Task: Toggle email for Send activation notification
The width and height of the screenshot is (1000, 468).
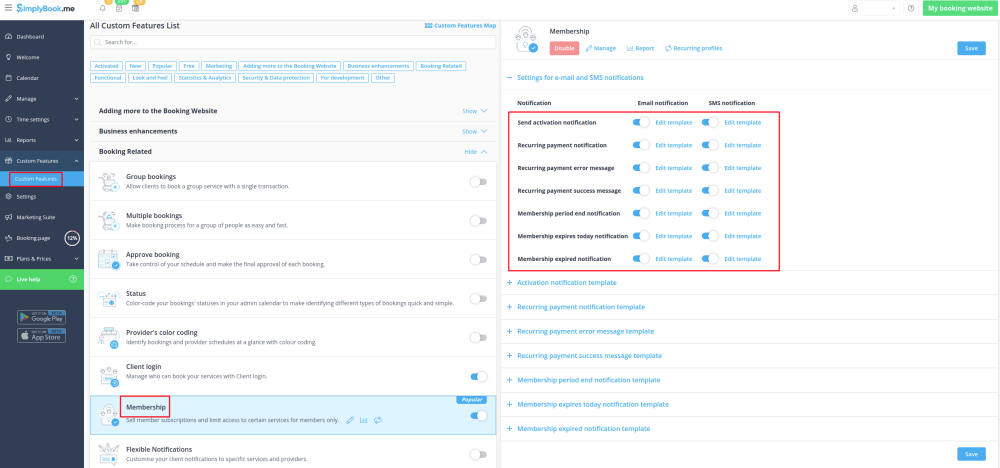Action: [x=641, y=122]
